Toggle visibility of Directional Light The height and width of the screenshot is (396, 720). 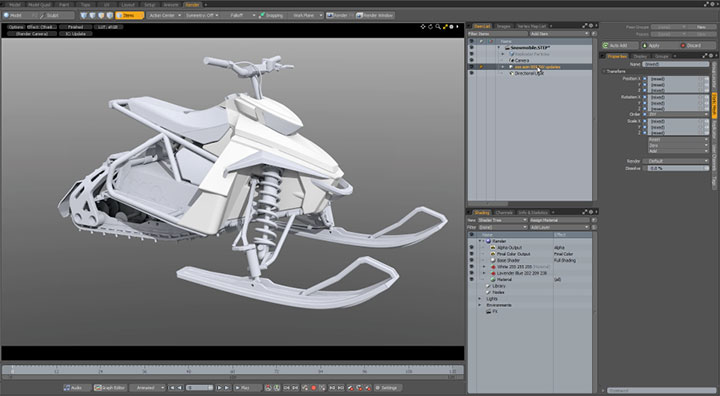pyautogui.click(x=471, y=73)
